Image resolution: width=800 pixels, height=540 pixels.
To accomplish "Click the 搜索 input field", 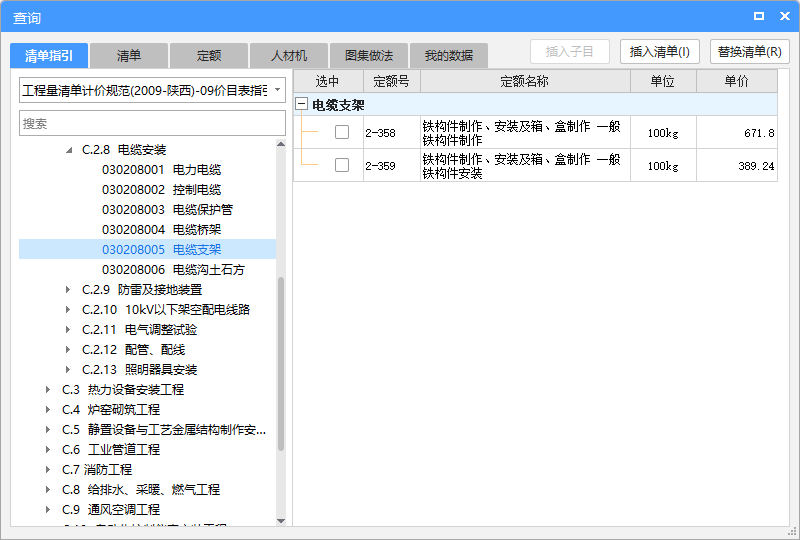I will coord(152,123).
